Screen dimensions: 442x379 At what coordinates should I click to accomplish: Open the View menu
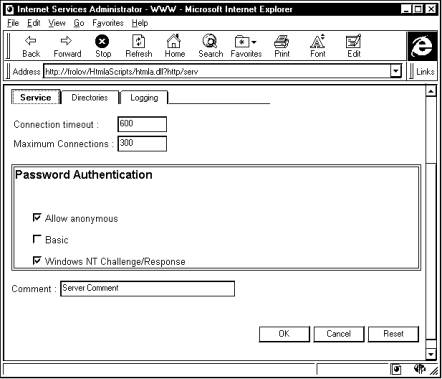pyautogui.click(x=57, y=23)
